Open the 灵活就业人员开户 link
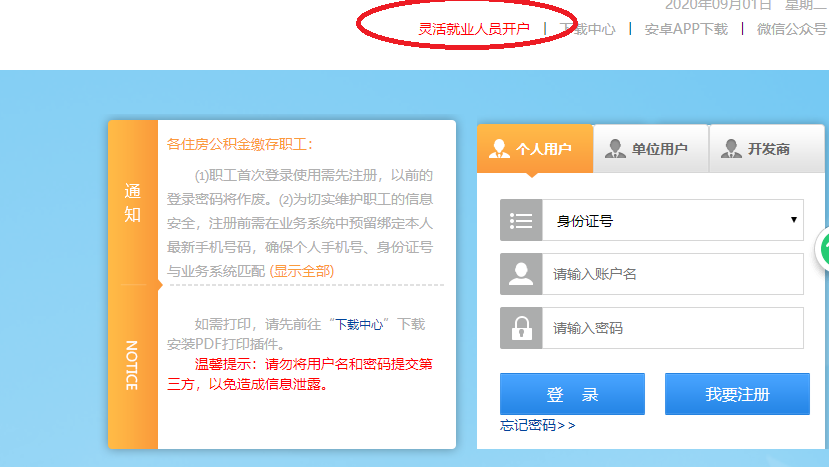Image resolution: width=829 pixels, height=467 pixels. click(473, 29)
